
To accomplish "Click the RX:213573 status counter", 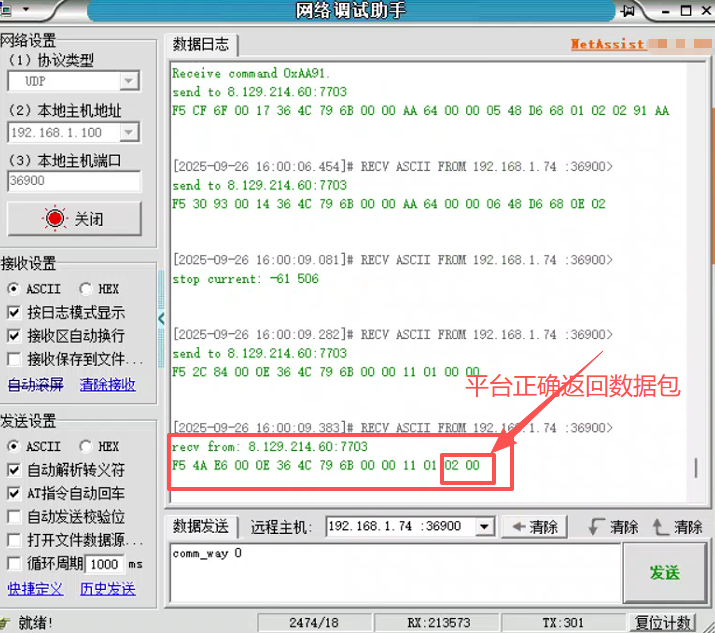I will [439, 623].
